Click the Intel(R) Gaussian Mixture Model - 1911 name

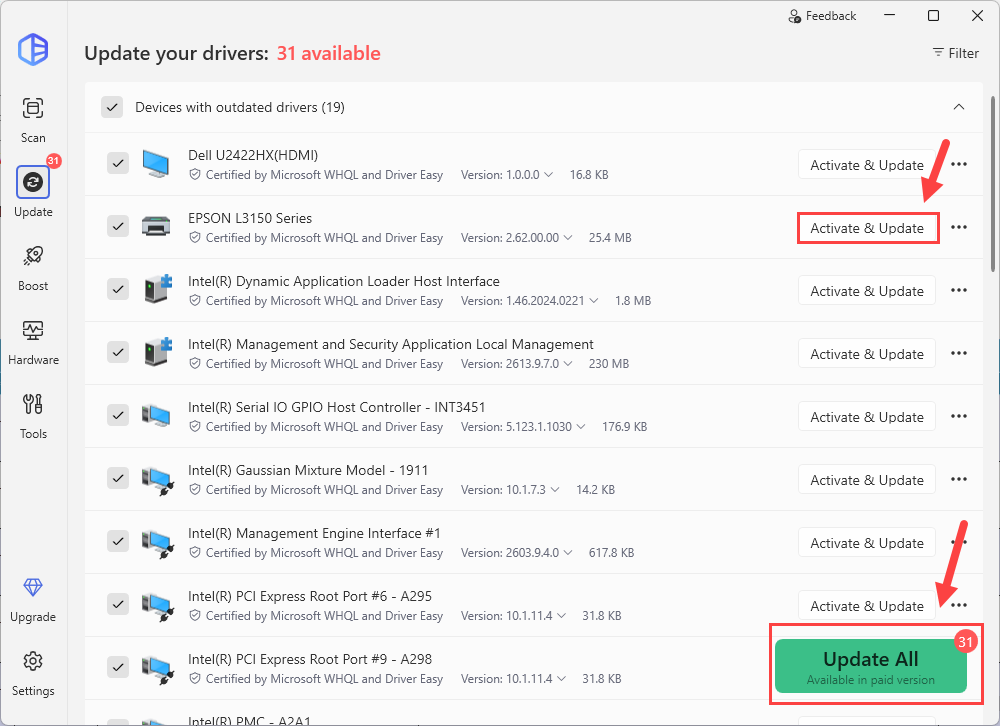308,470
